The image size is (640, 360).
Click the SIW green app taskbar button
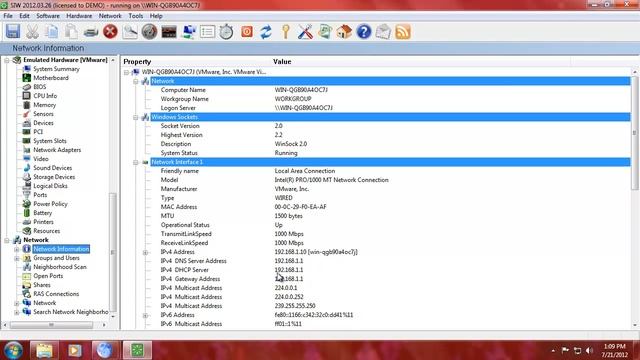(x=137, y=350)
